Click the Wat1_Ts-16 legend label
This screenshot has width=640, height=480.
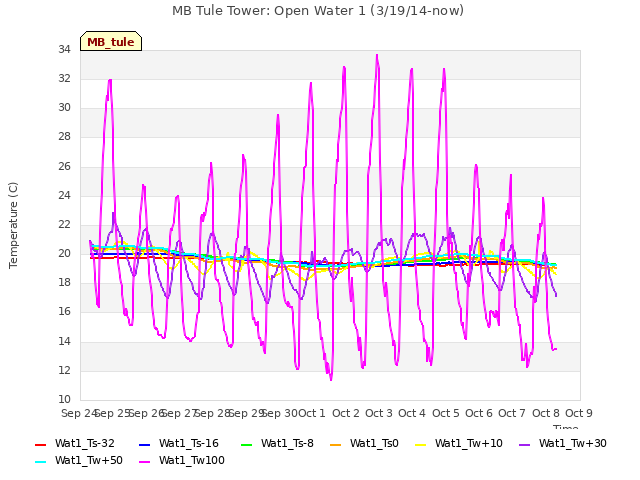(x=189, y=443)
